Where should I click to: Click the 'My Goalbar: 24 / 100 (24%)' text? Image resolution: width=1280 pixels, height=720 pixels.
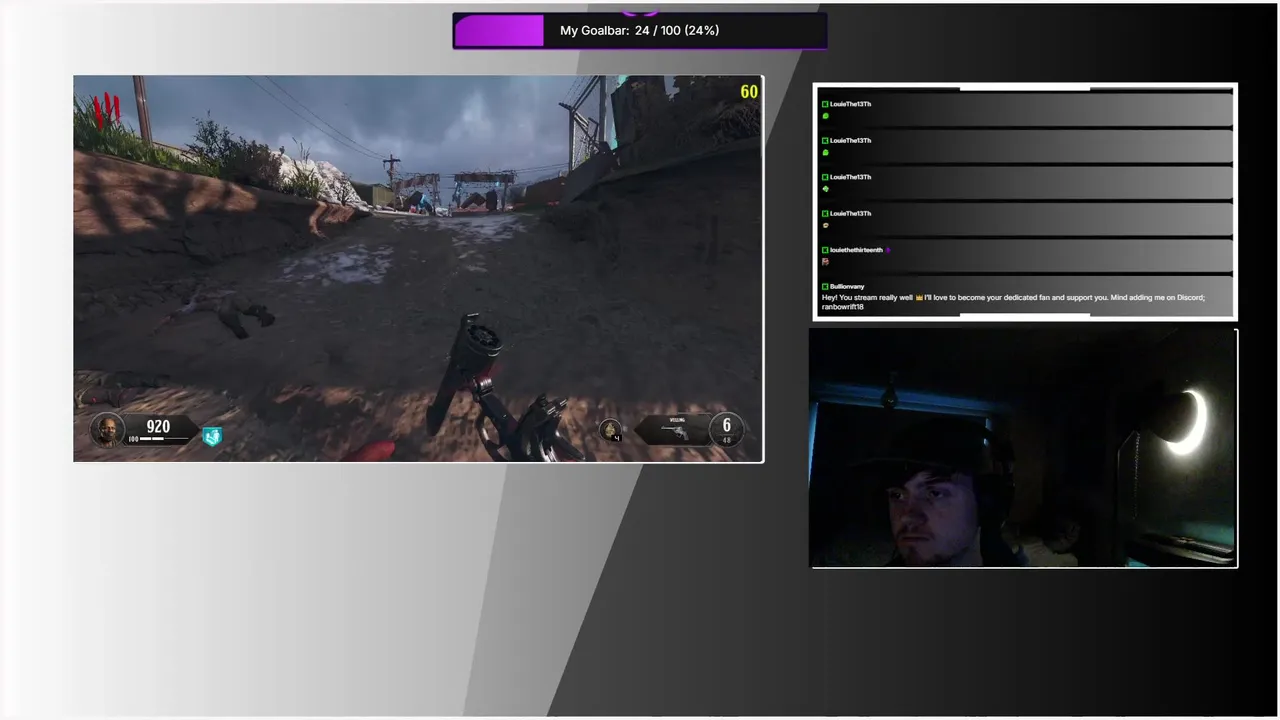pyautogui.click(x=639, y=31)
